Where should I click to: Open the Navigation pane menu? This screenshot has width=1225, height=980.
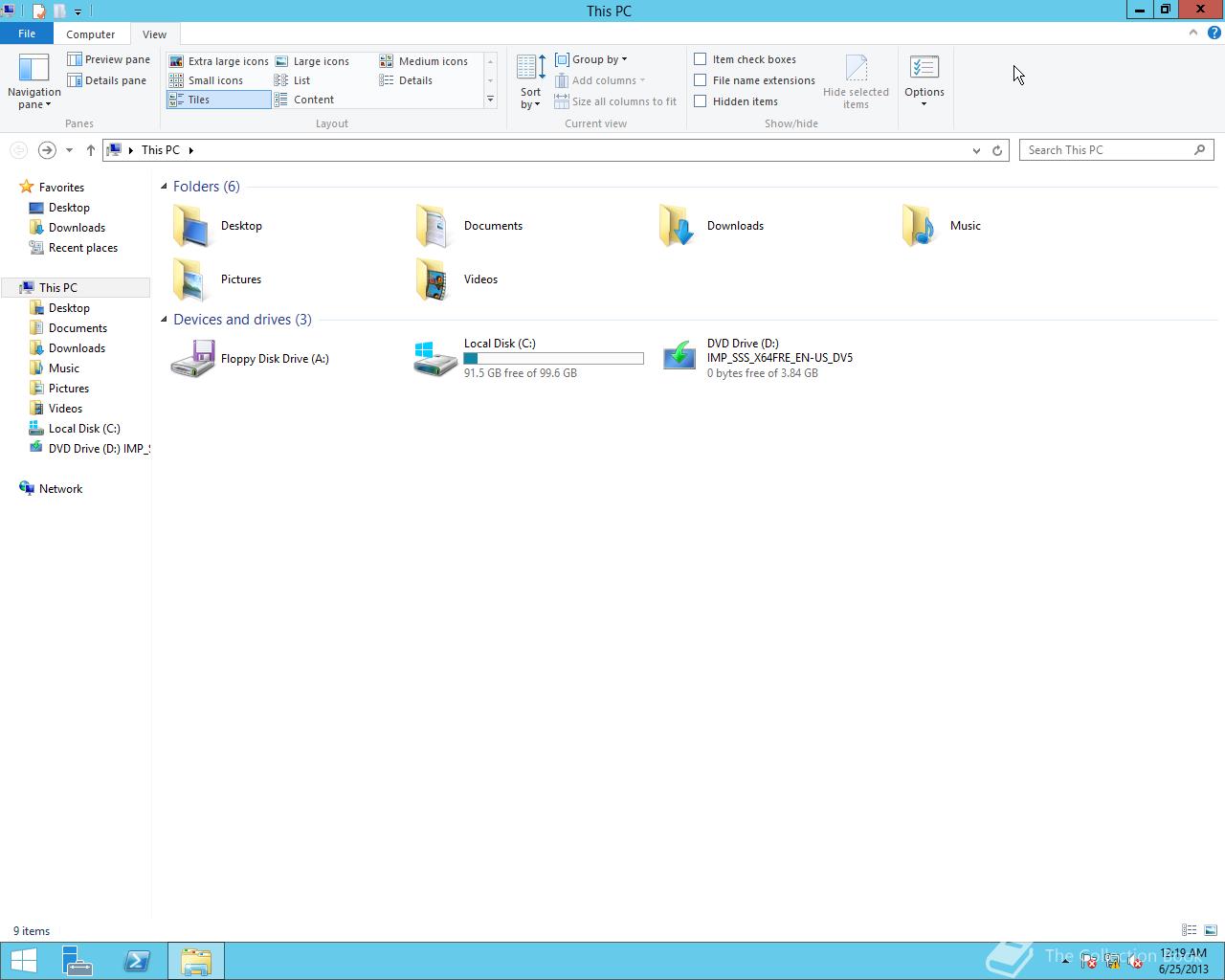[33, 81]
